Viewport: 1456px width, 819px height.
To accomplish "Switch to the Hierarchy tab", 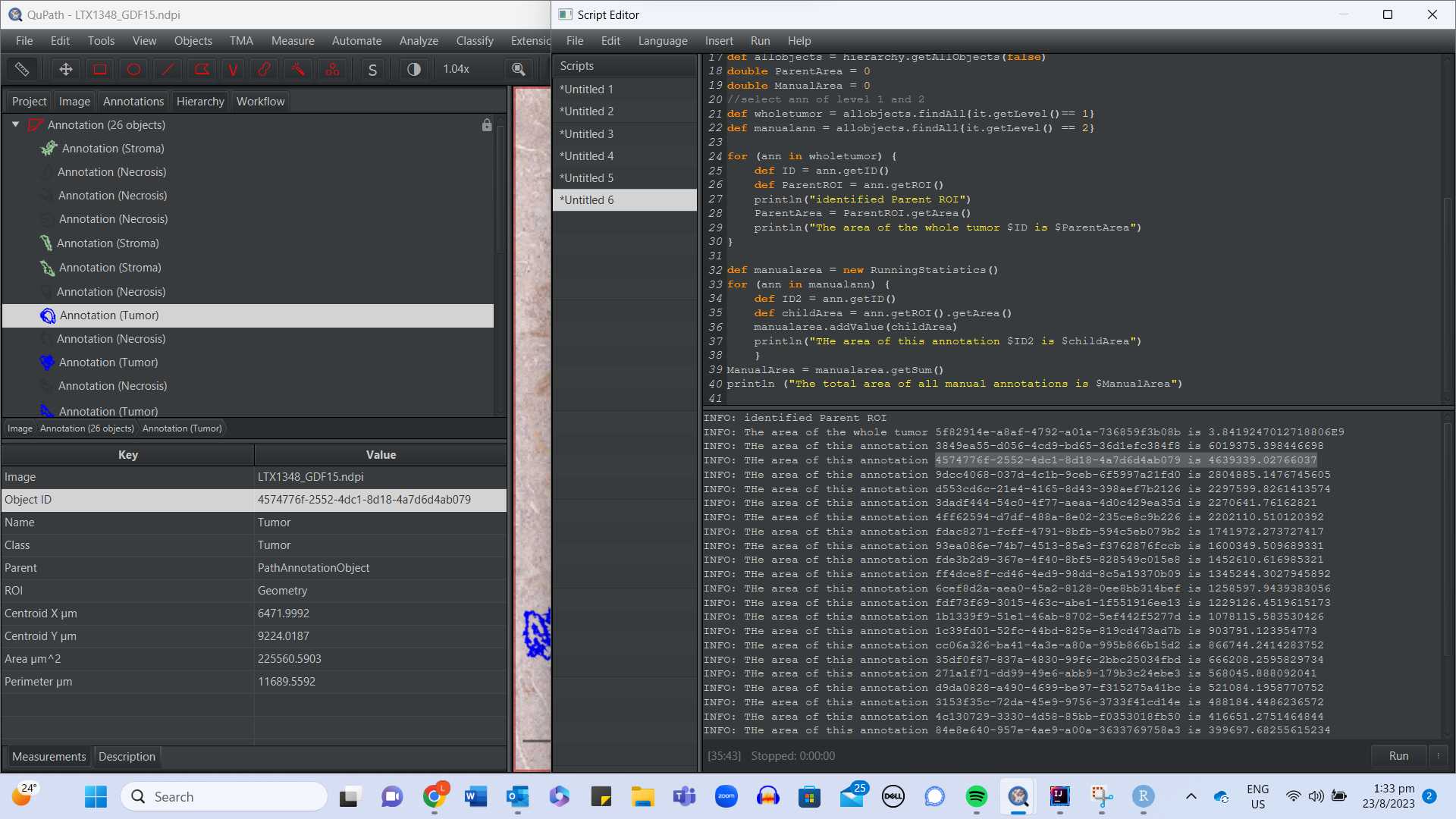I will click(x=199, y=101).
